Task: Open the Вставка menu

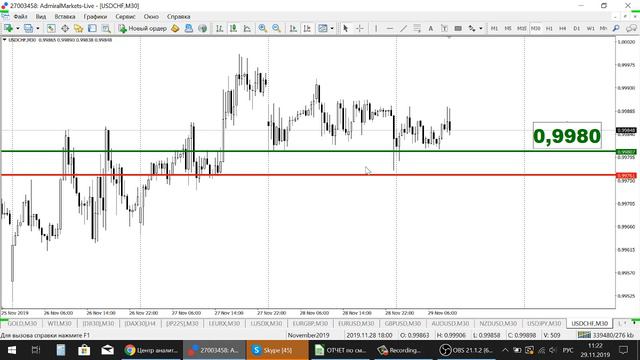Action: 65,17
